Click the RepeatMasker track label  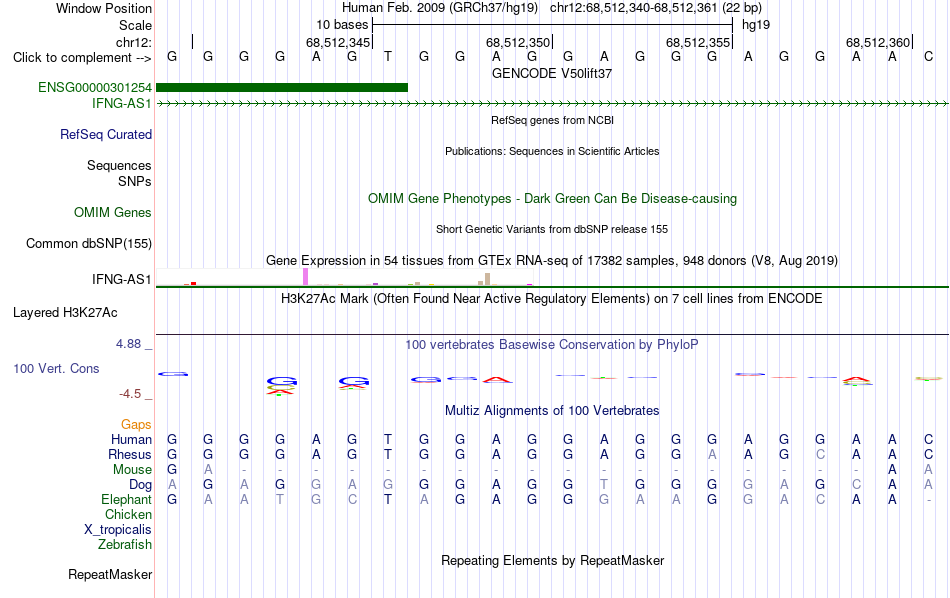110,574
